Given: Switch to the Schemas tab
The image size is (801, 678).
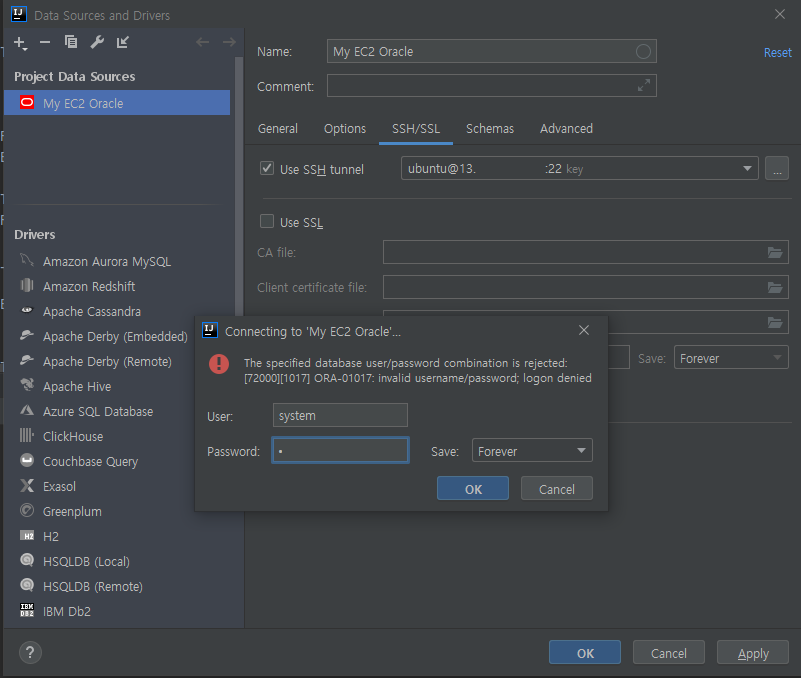Looking at the screenshot, I should [x=489, y=129].
